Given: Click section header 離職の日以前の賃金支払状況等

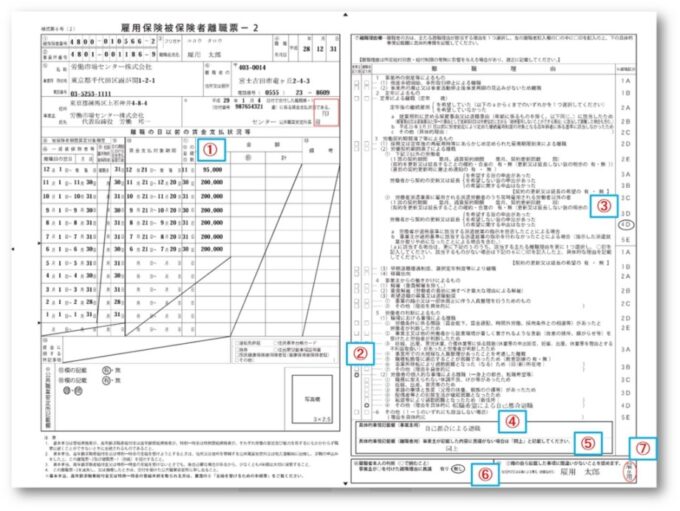Looking at the screenshot, I should pyautogui.click(x=190, y=131).
